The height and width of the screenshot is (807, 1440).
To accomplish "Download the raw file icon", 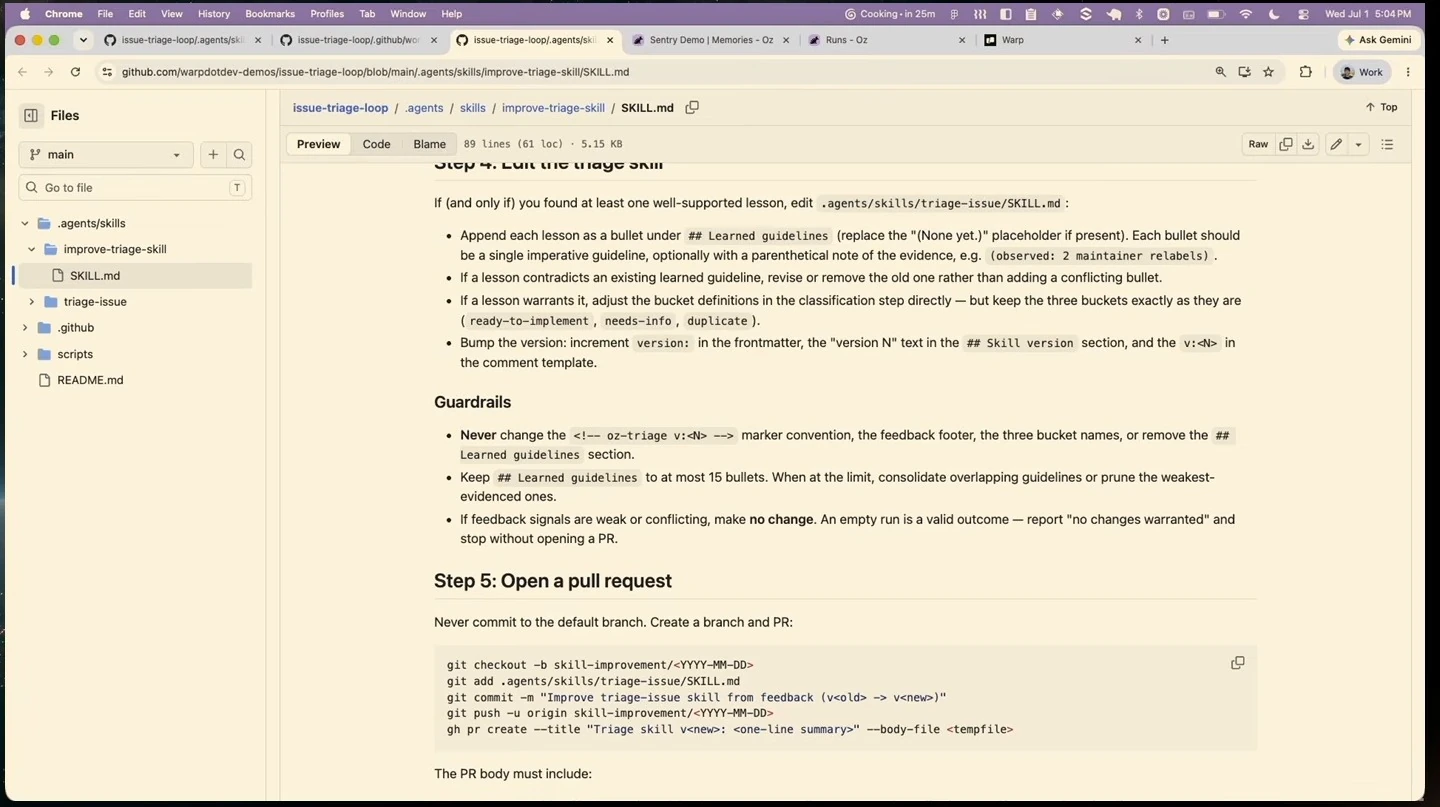I will [x=1308, y=144].
